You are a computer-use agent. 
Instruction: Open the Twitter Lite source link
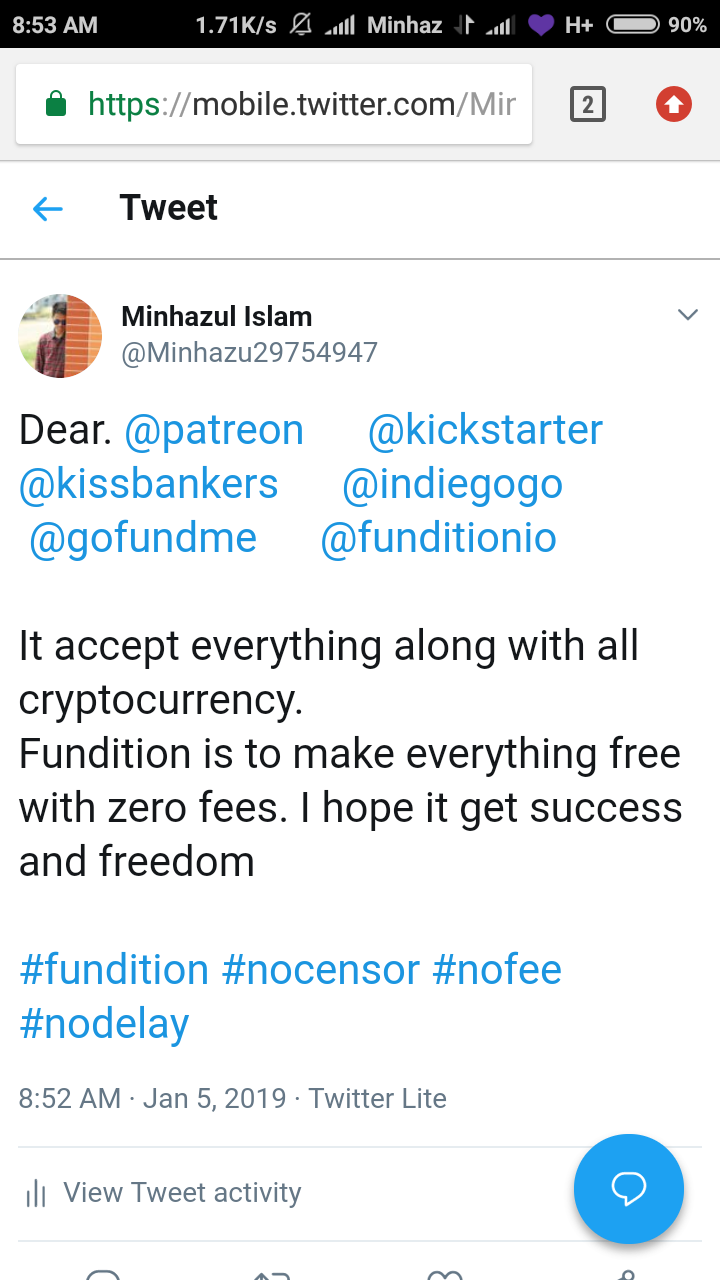(x=377, y=1098)
